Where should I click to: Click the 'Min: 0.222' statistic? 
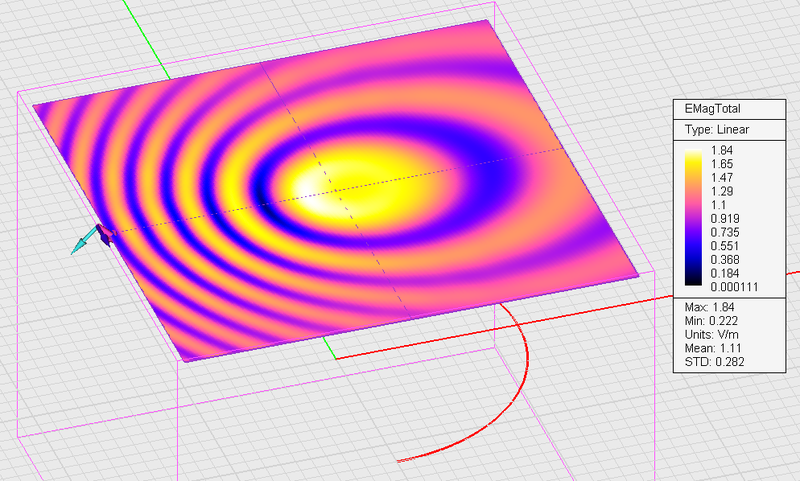(x=711, y=321)
